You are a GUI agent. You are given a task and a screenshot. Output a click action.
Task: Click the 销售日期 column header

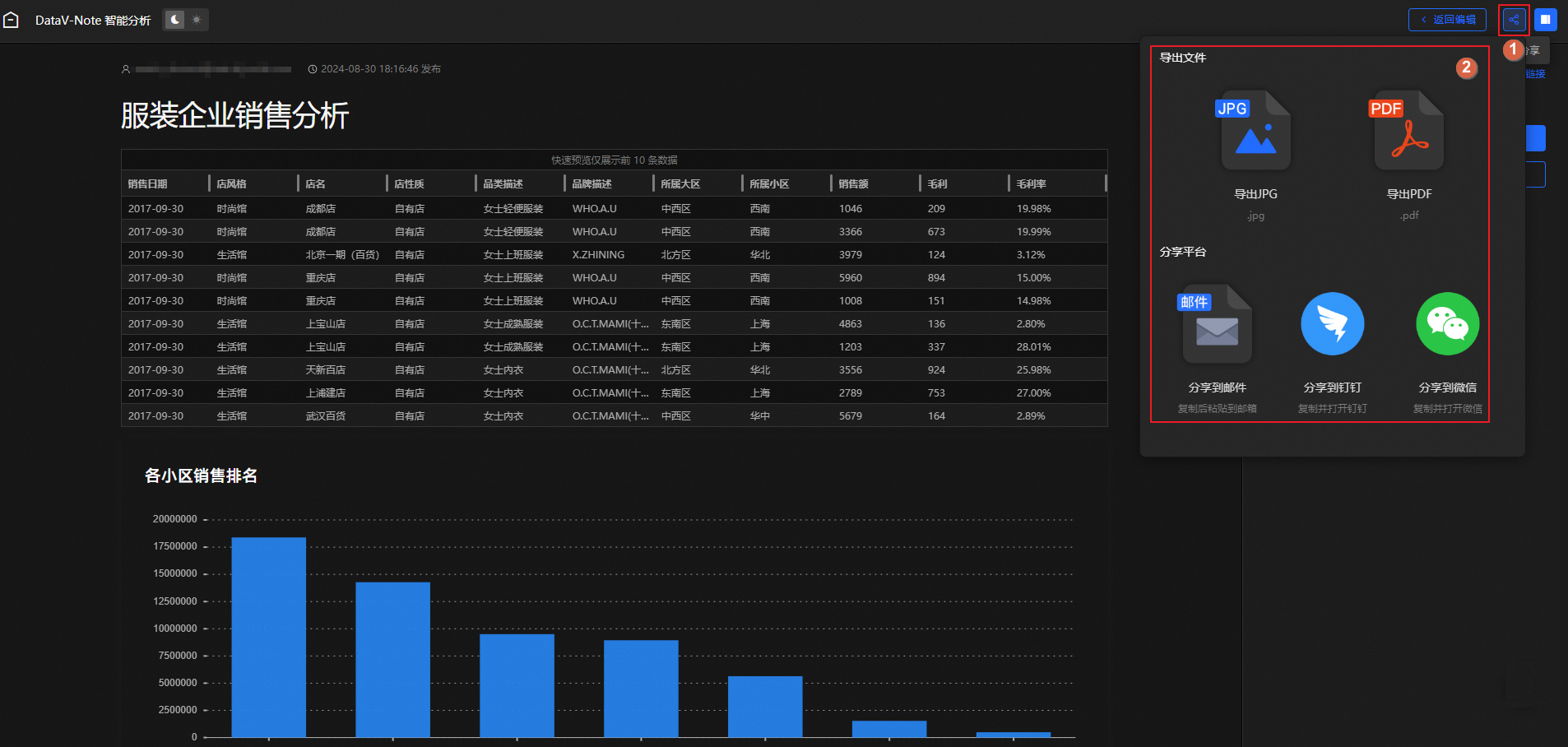[x=148, y=184]
